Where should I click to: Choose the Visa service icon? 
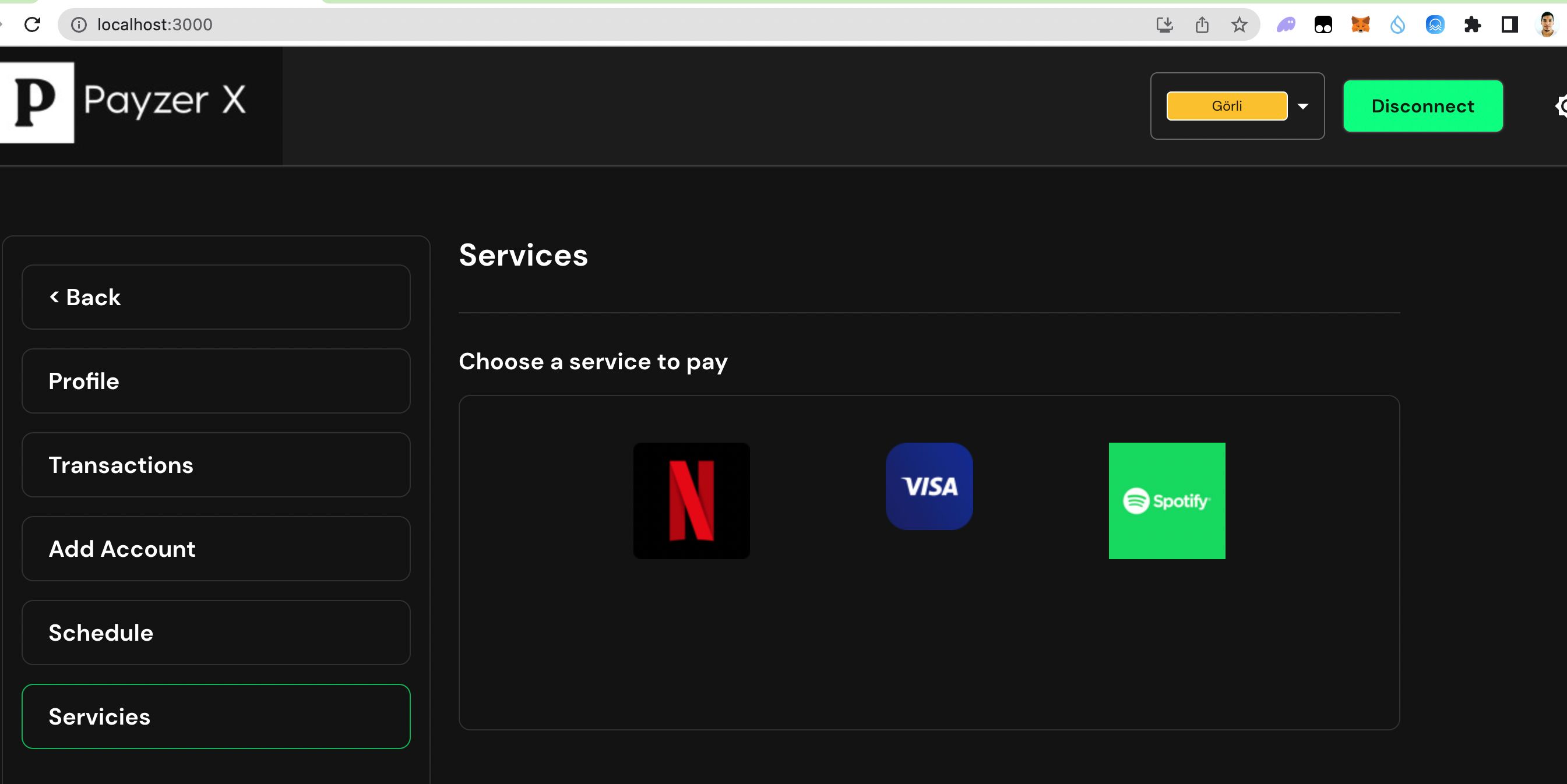(x=929, y=486)
